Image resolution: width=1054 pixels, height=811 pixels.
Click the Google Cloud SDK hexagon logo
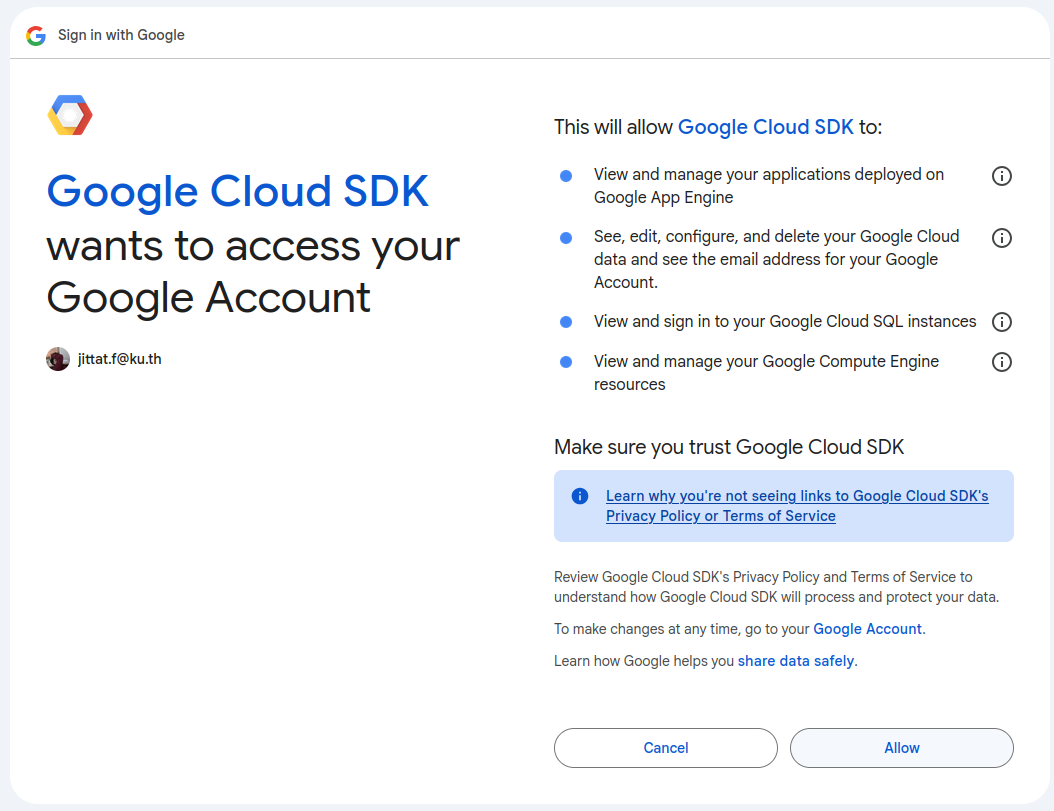click(x=69, y=114)
